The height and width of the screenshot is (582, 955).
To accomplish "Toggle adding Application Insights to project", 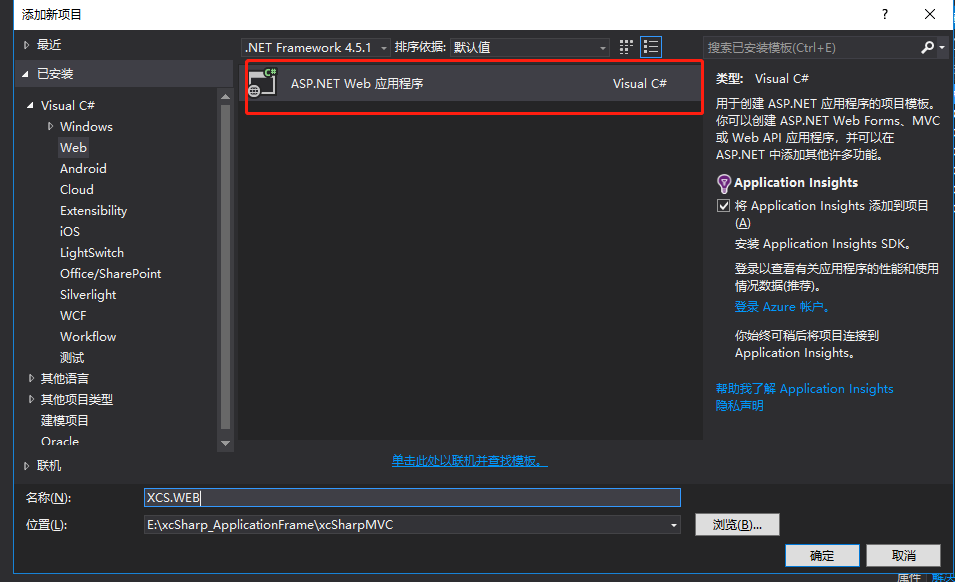I will (724, 206).
